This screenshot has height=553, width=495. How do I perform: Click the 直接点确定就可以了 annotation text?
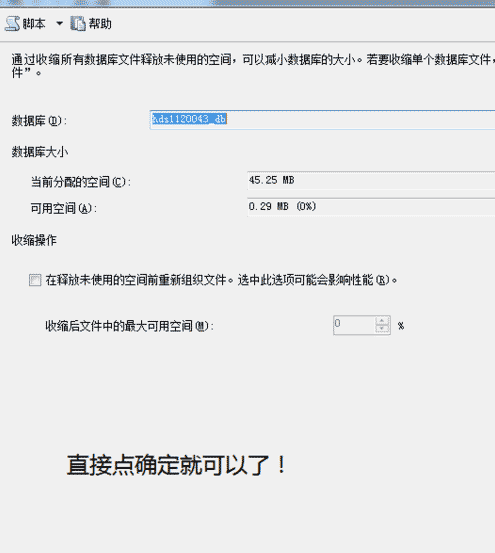[x=177, y=465]
